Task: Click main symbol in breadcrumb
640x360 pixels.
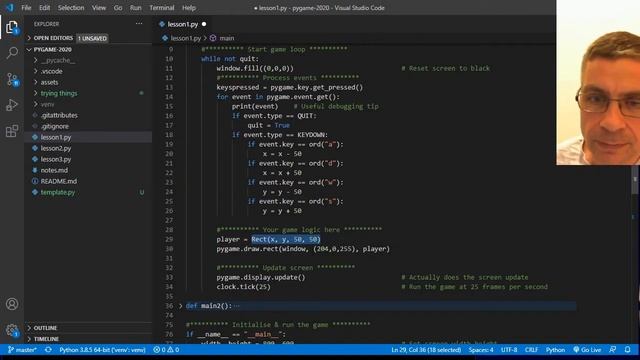Action: 222,38
